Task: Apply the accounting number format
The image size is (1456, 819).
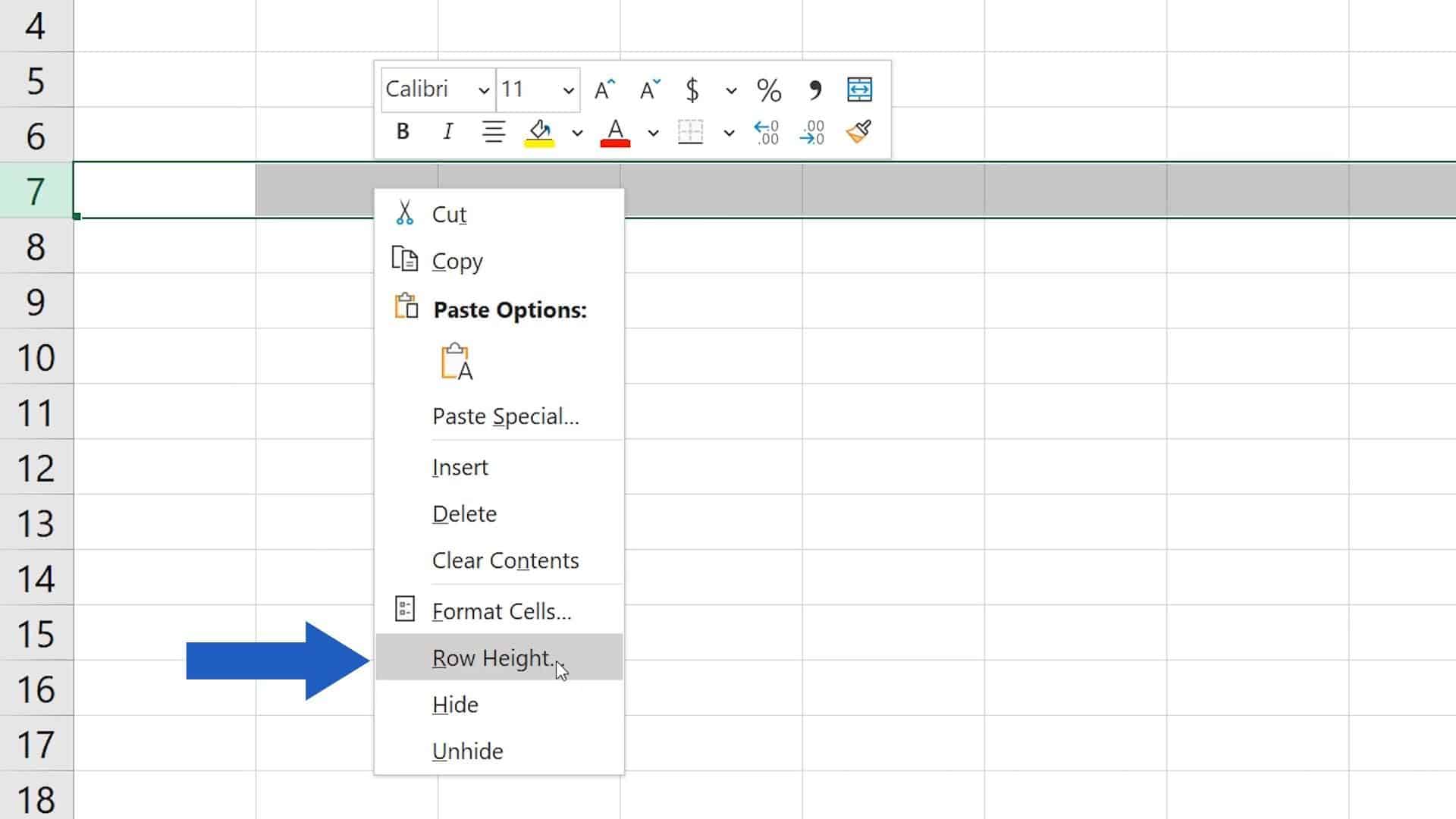Action: [x=691, y=89]
